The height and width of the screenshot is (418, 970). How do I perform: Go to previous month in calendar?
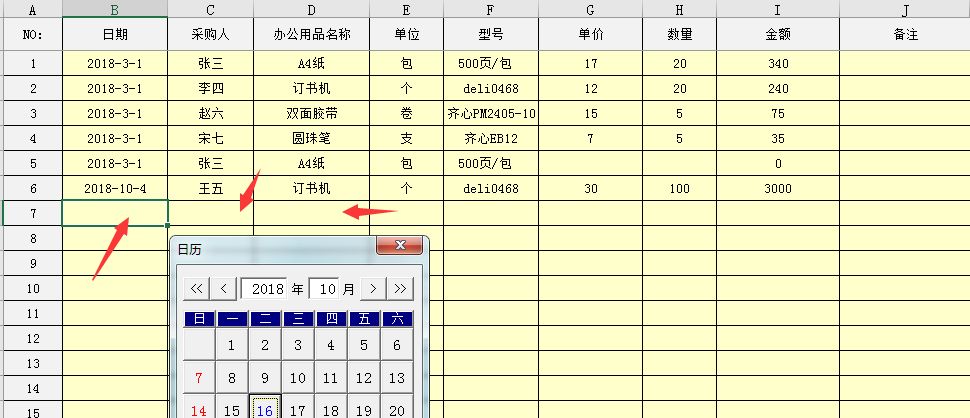[x=224, y=289]
